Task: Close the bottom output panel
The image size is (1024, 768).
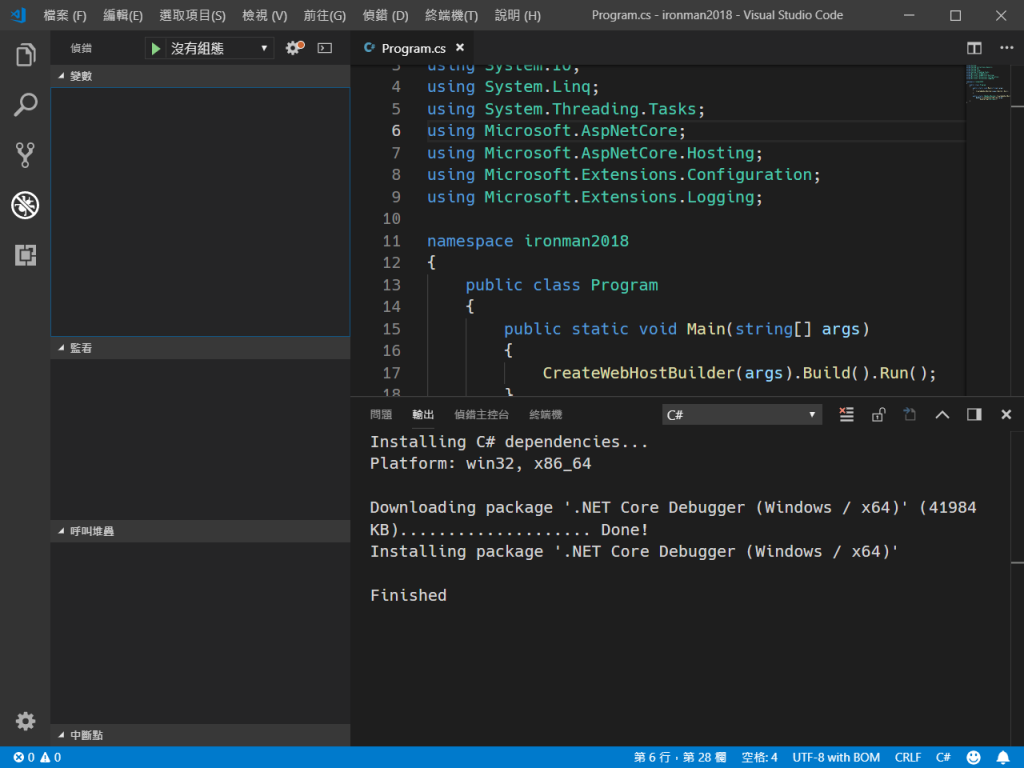Action: pos(1006,415)
